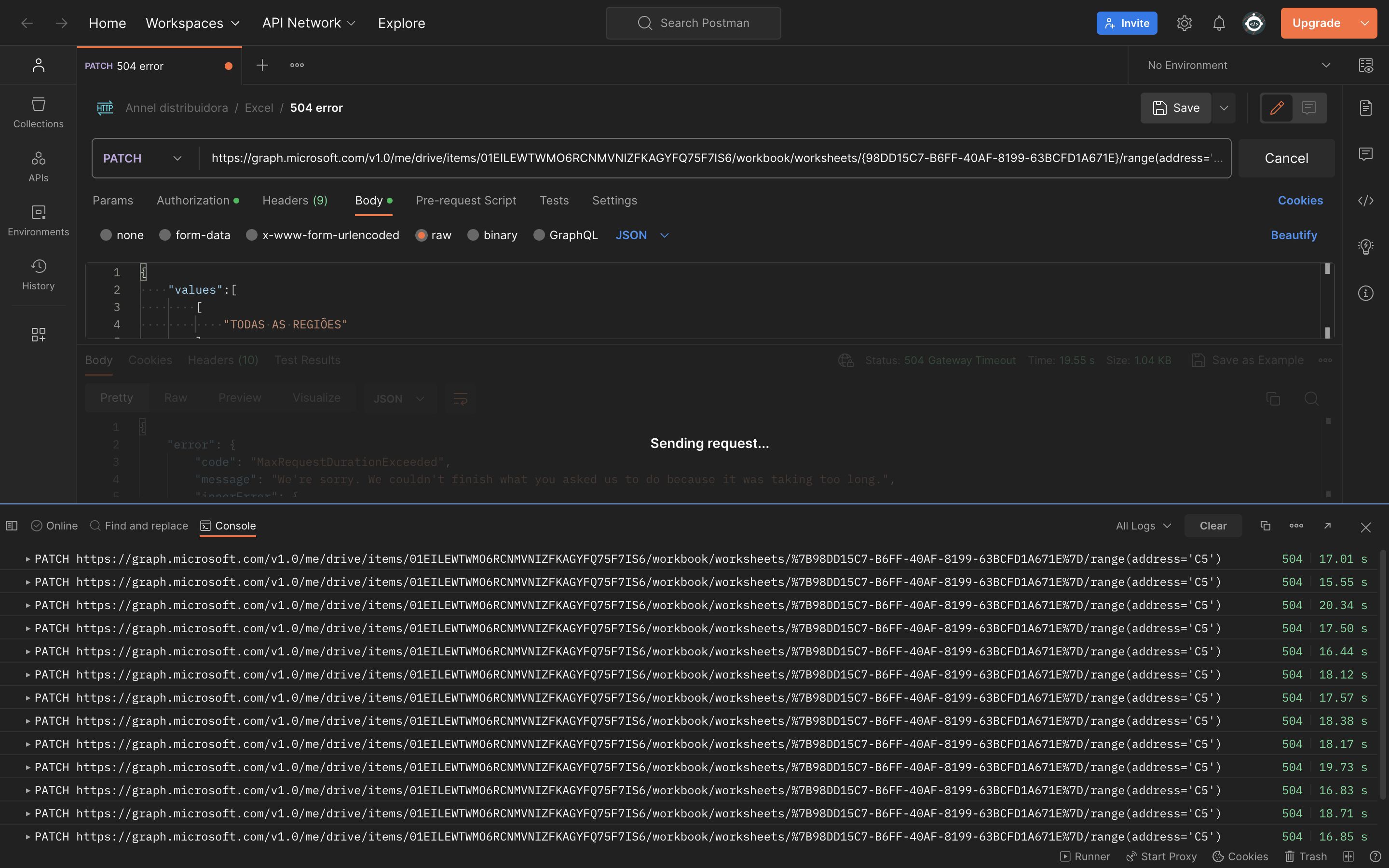Switch to the Tests tab

tap(554, 200)
